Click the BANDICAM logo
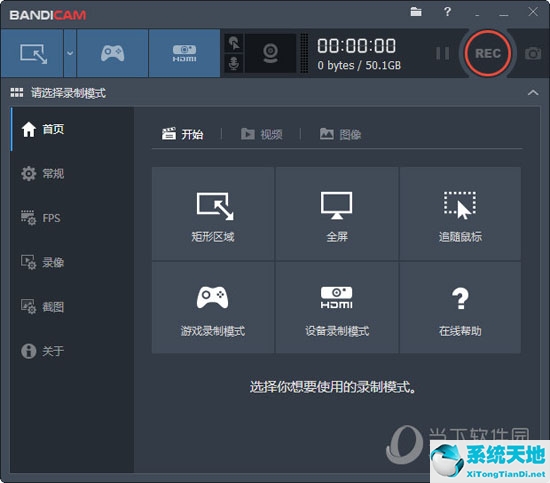 [x=48, y=15]
